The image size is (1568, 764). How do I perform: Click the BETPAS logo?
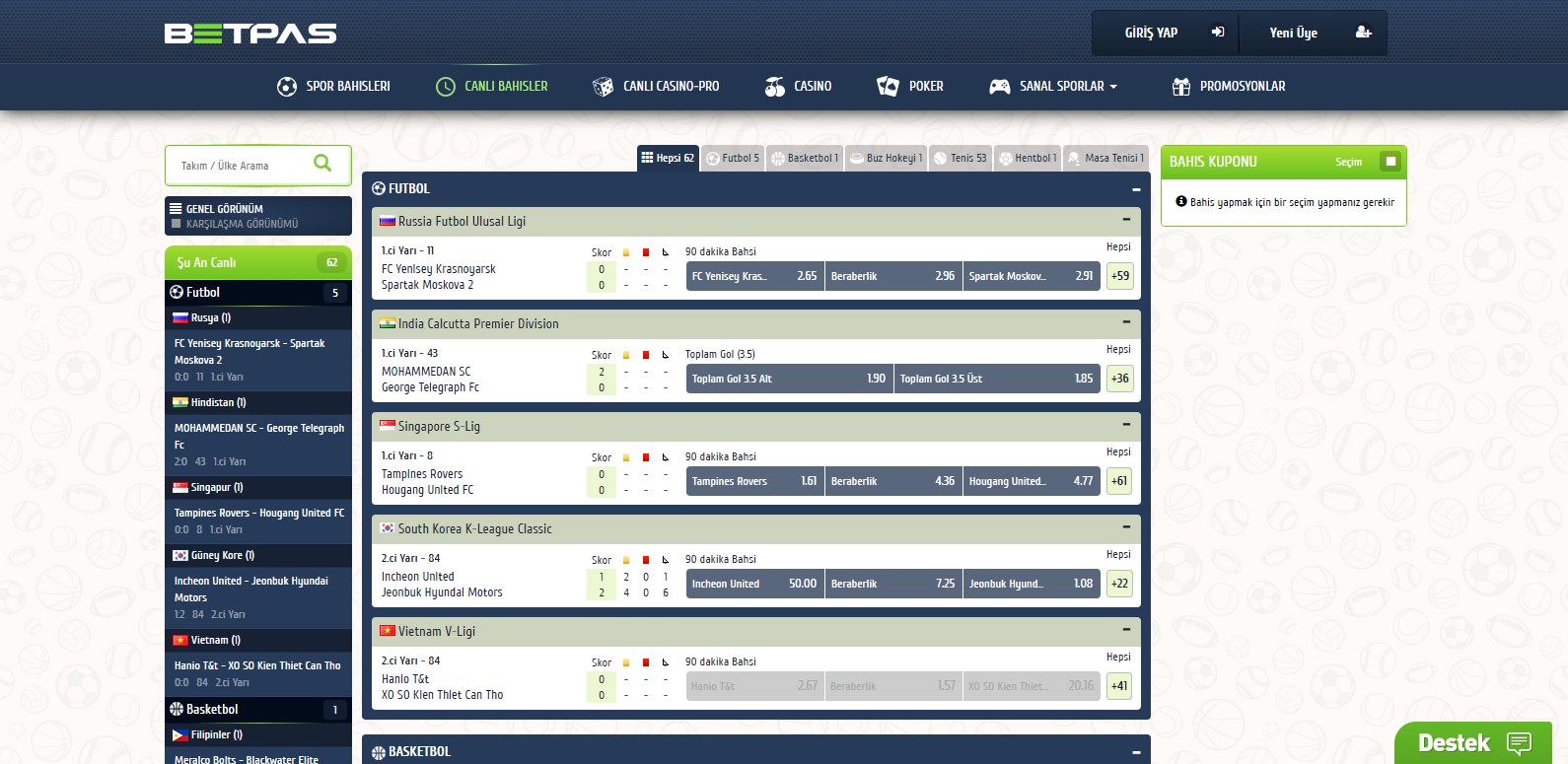click(250, 34)
